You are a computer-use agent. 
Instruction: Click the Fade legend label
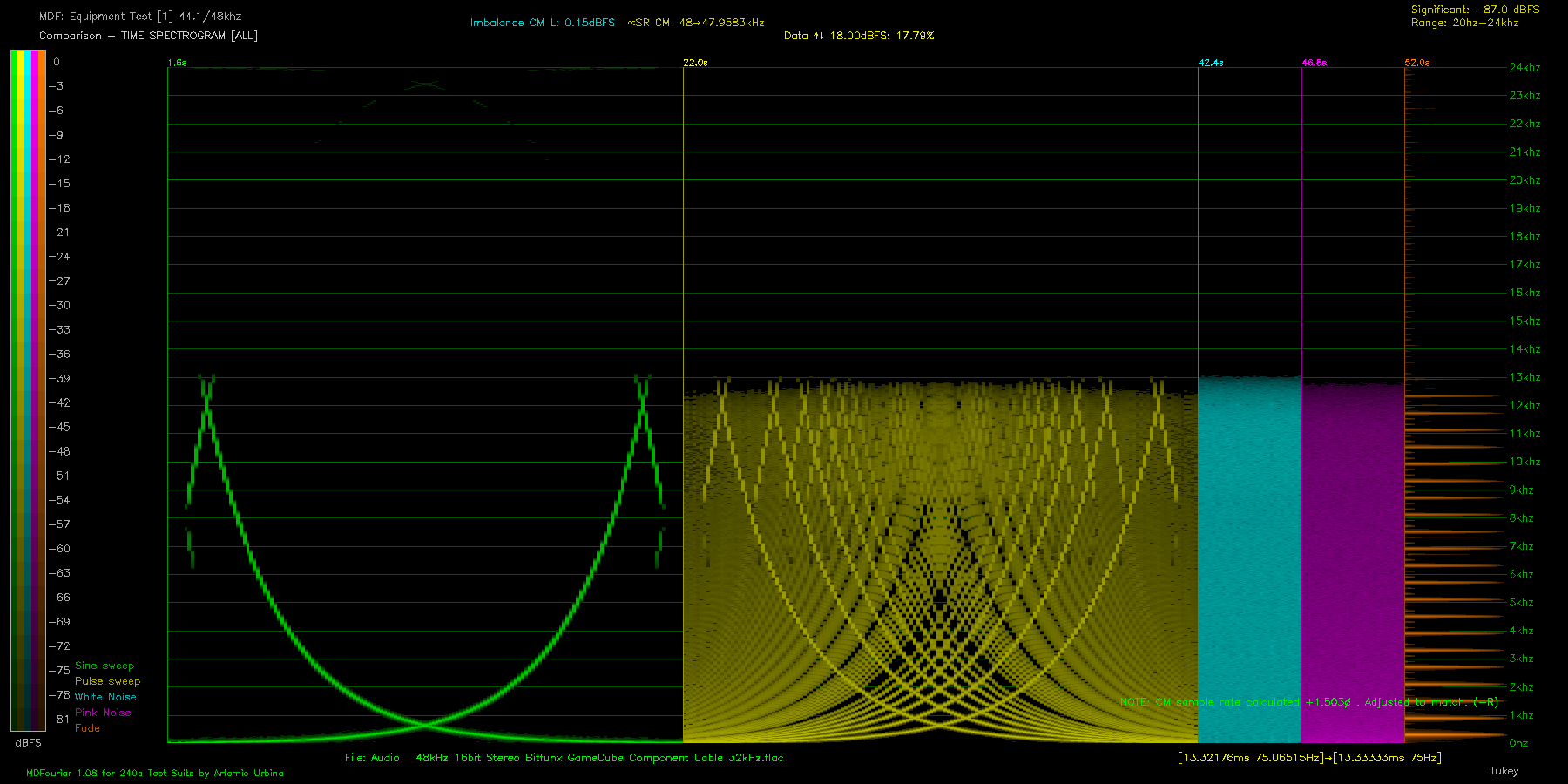[87, 728]
